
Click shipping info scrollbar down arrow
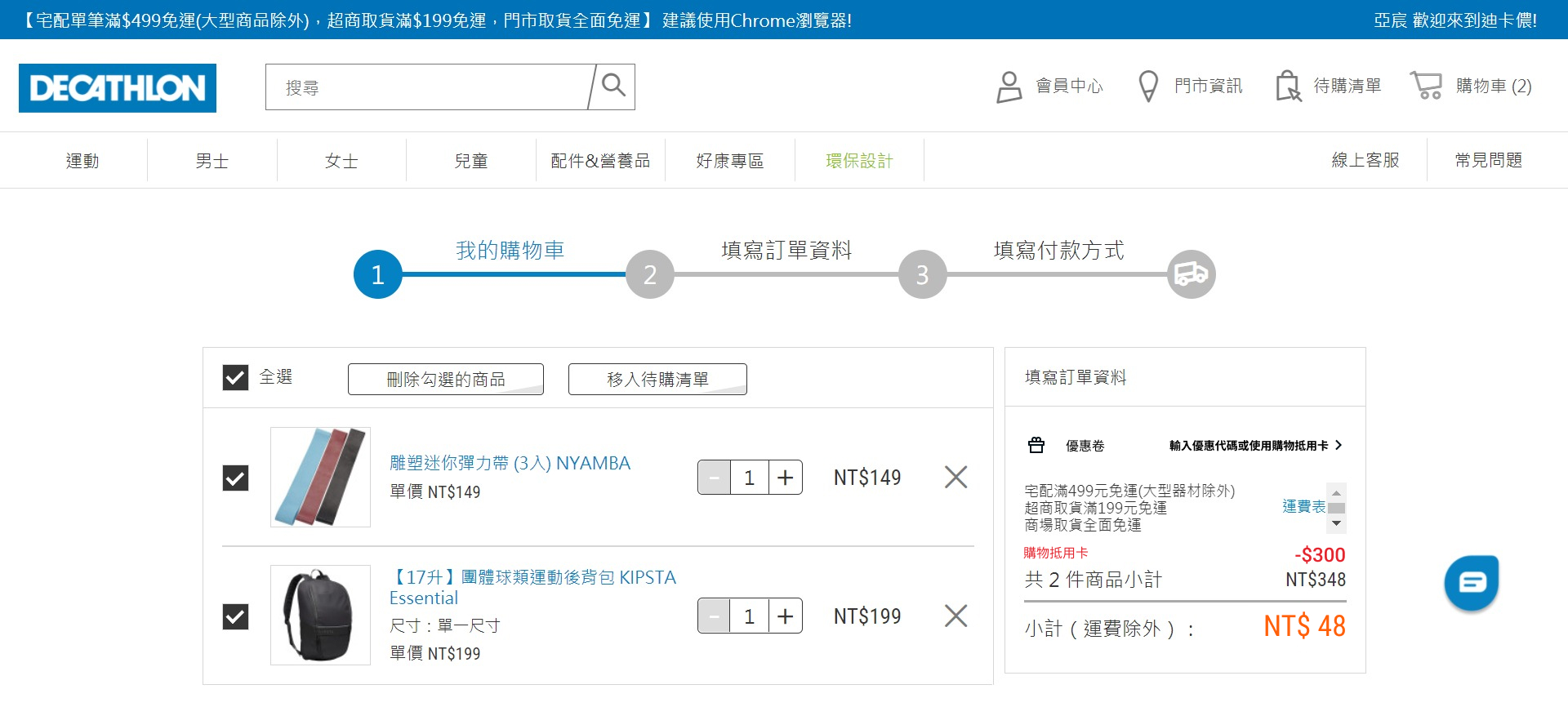(x=1337, y=523)
